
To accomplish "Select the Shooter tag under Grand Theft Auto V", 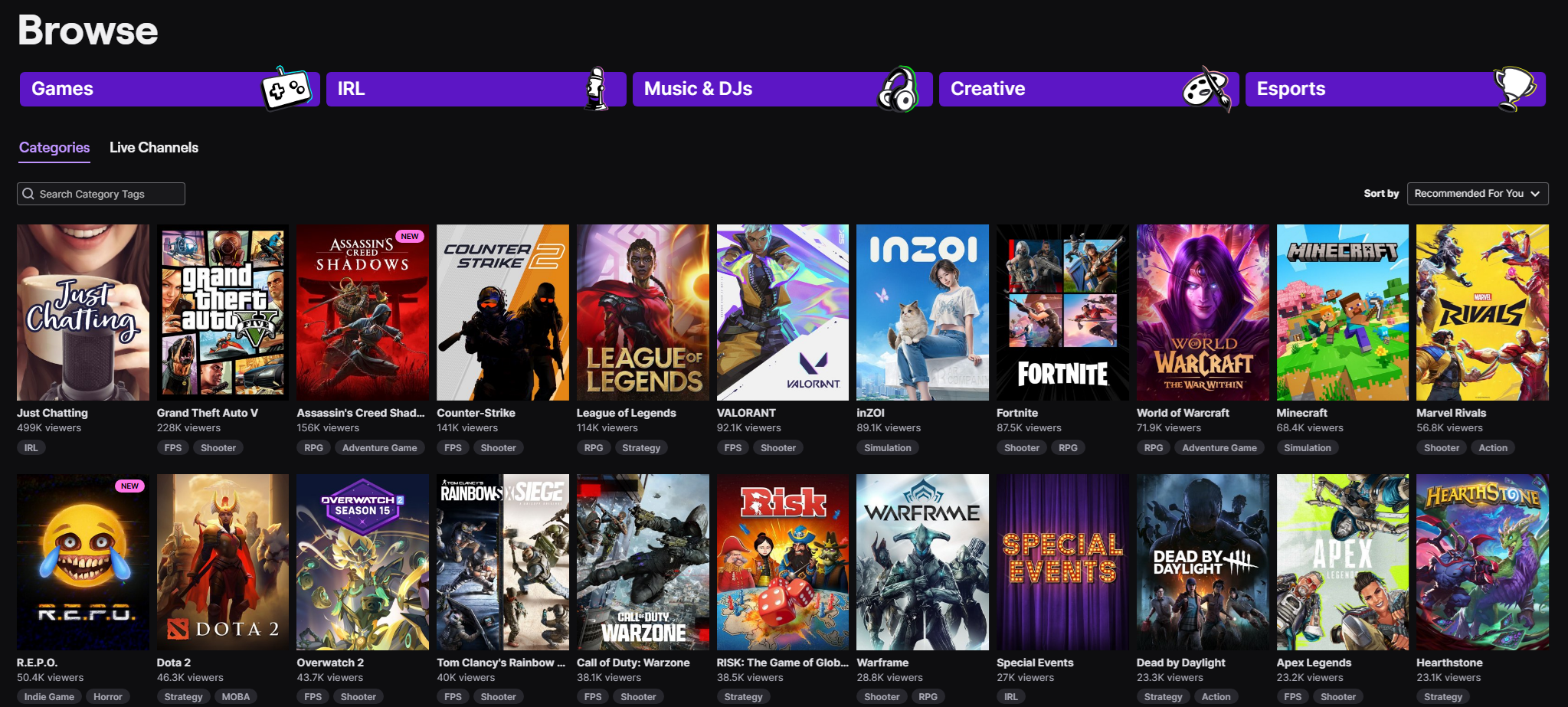I will coord(218,448).
